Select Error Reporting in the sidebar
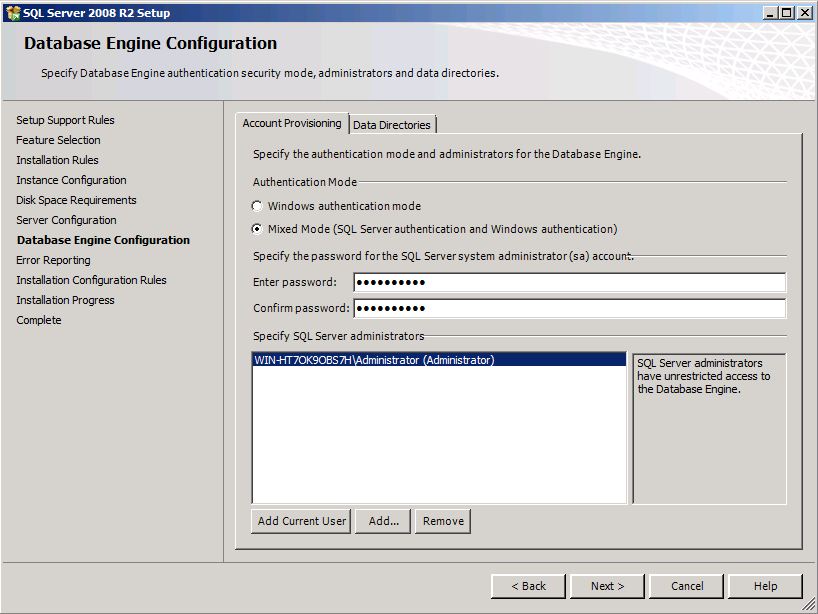Screen dimensions: 818x614 tap(55, 260)
